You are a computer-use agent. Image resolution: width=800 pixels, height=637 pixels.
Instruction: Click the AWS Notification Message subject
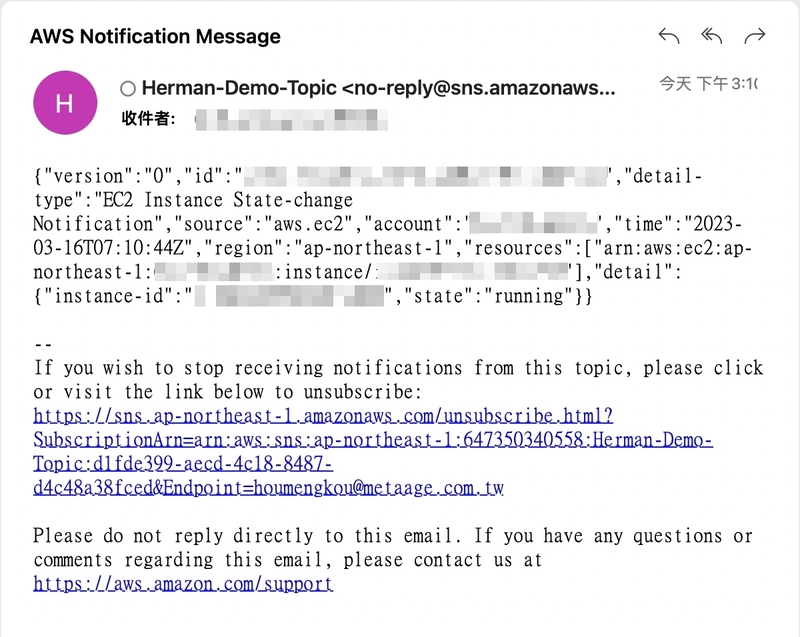click(155, 37)
